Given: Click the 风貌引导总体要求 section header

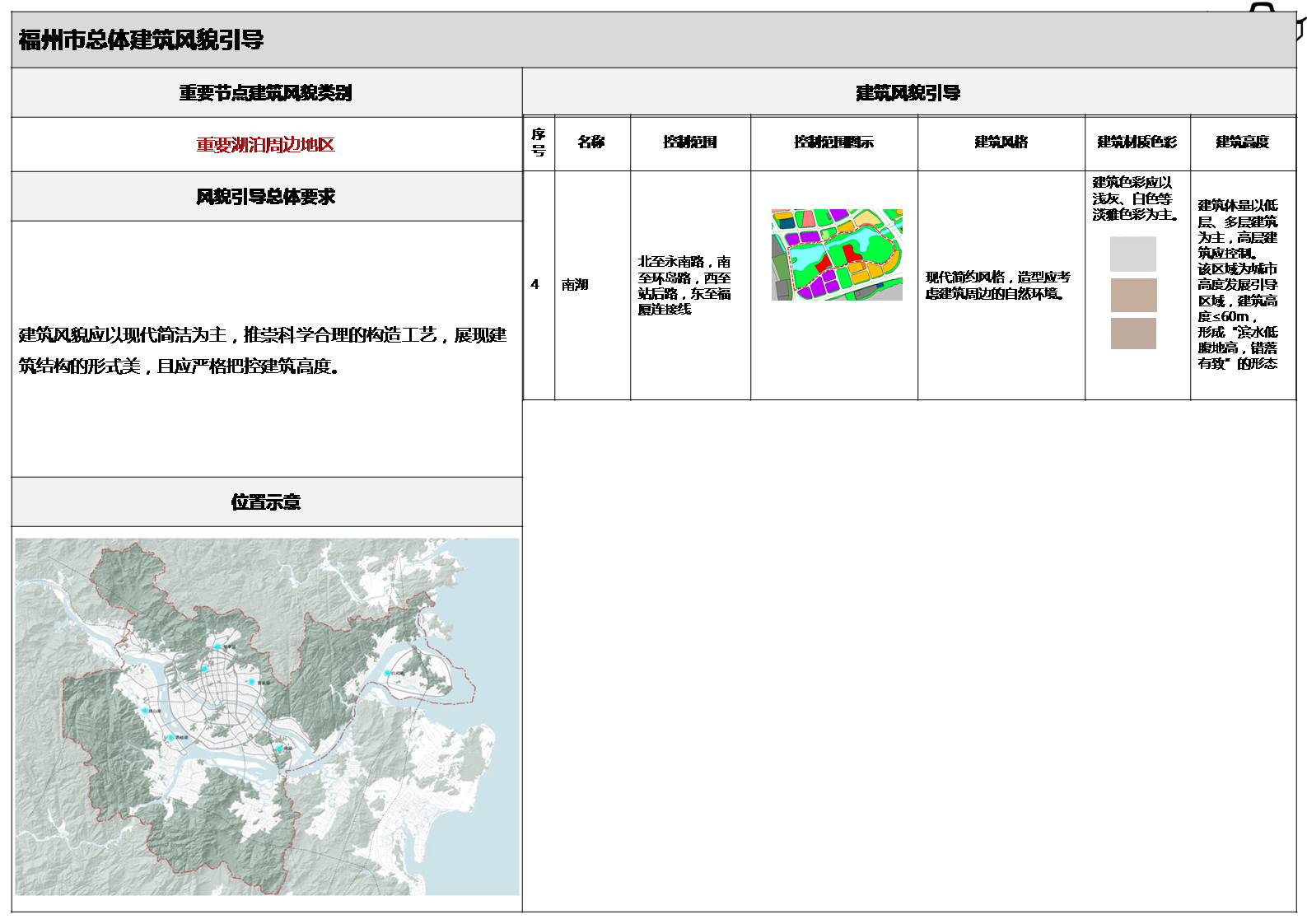Looking at the screenshot, I should [265, 197].
